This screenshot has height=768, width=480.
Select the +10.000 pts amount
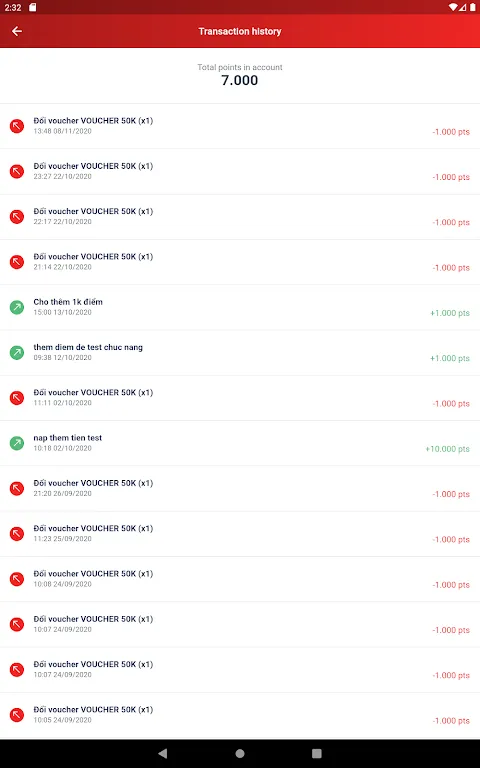point(447,449)
